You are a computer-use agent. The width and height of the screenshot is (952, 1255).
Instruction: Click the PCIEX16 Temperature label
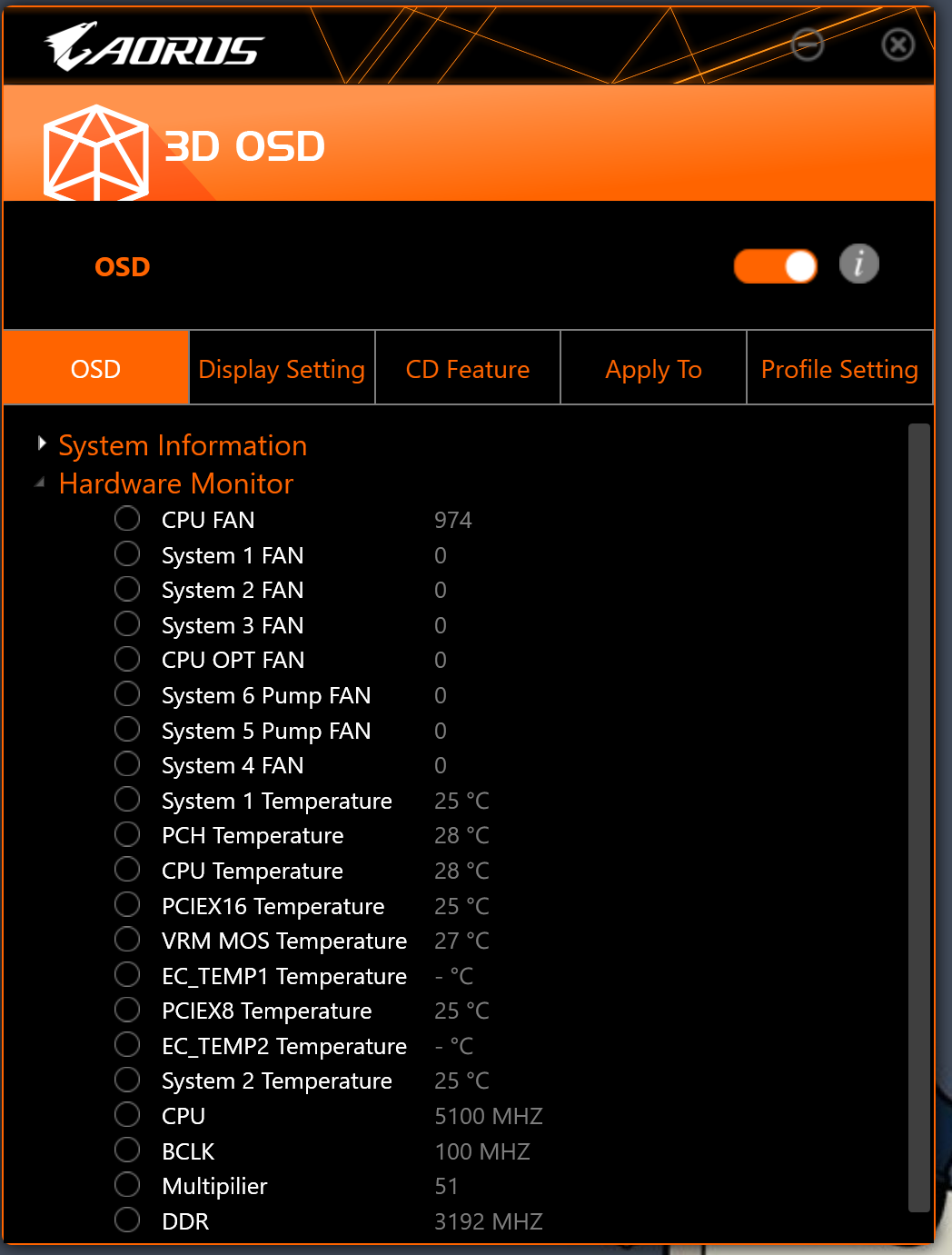(x=273, y=906)
